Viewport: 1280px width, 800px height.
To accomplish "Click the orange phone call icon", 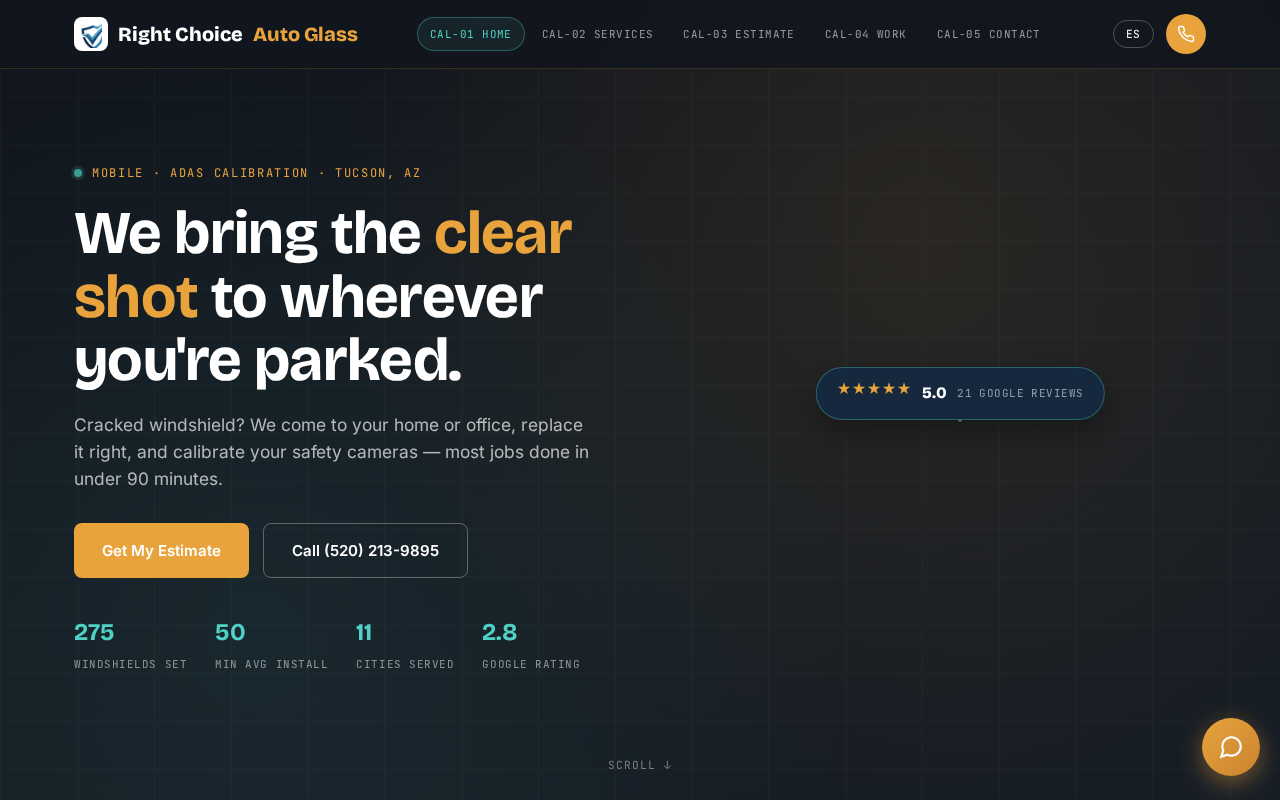I will pyautogui.click(x=1186, y=34).
